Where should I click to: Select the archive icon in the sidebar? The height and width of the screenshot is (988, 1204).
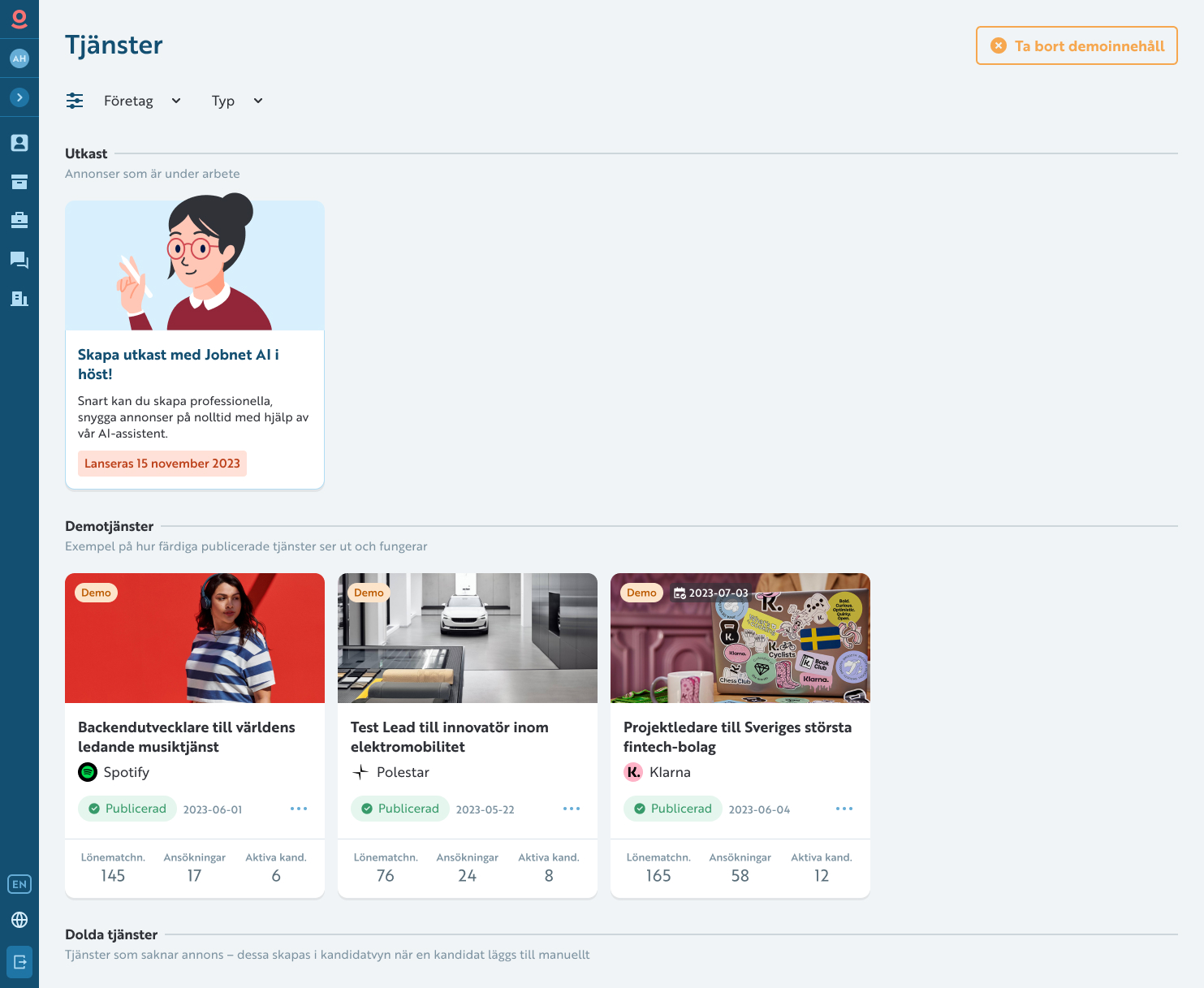(x=19, y=181)
